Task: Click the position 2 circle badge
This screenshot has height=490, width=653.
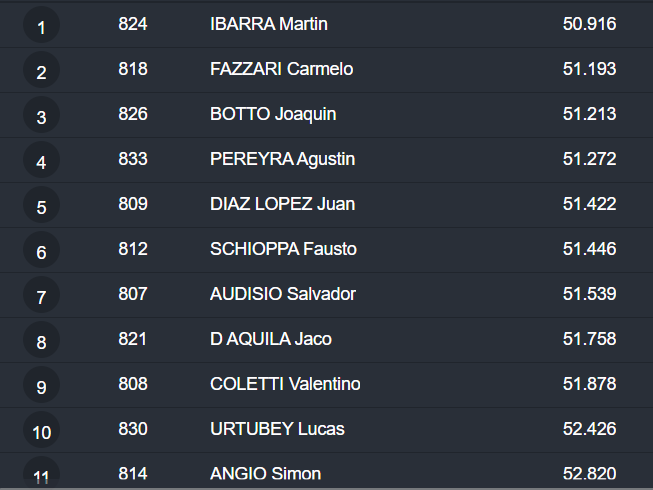Action: click(x=41, y=71)
